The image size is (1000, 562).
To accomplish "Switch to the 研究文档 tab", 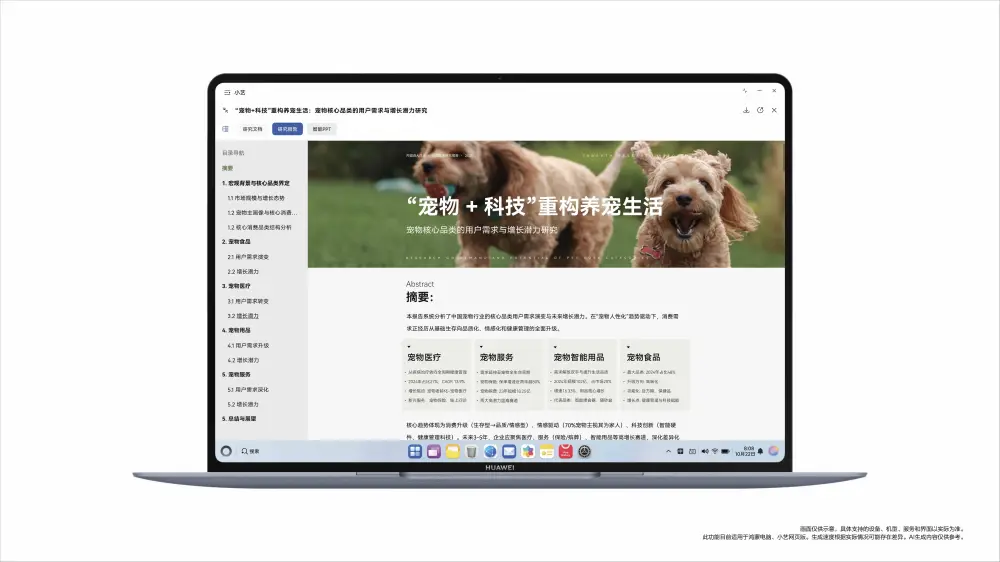I will pyautogui.click(x=253, y=129).
